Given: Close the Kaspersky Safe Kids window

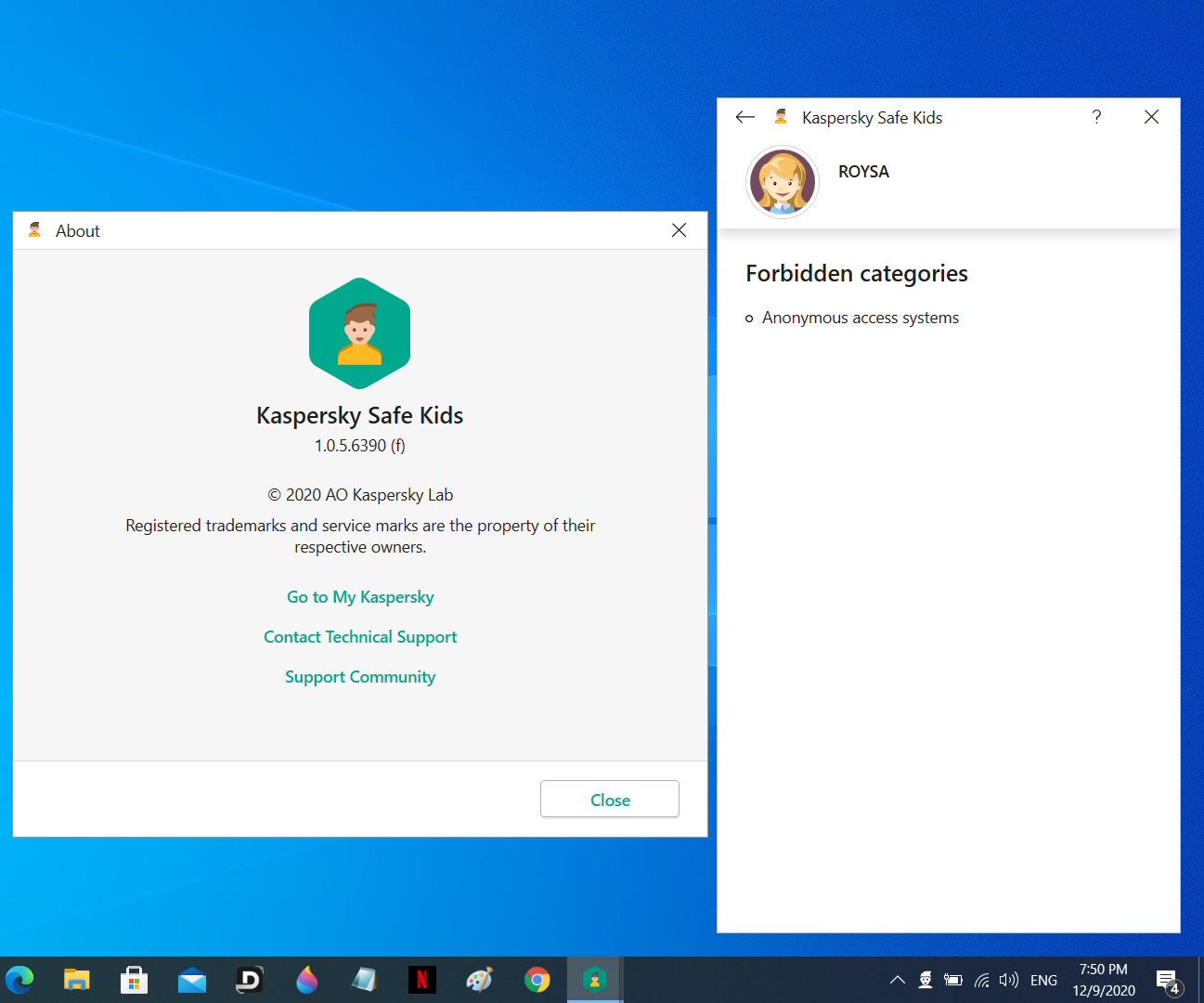Looking at the screenshot, I should (1151, 117).
